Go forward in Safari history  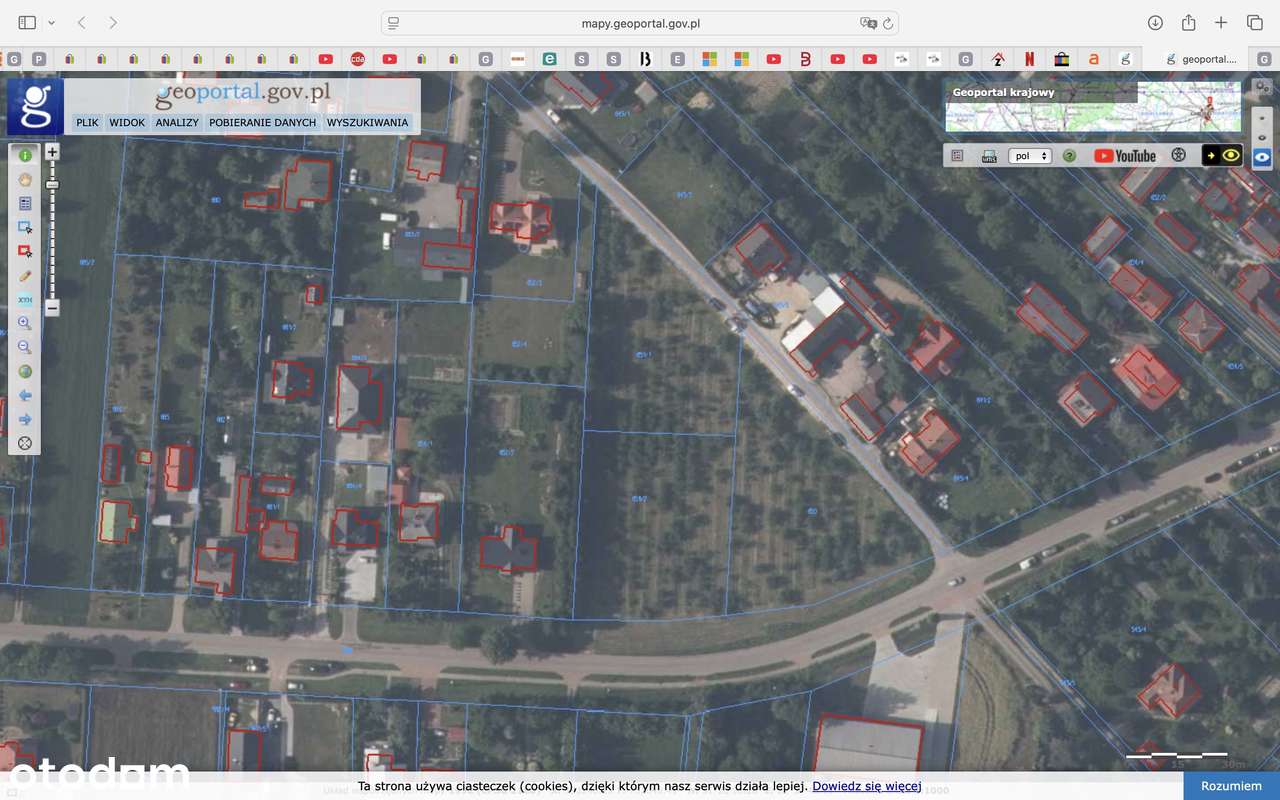click(x=113, y=22)
